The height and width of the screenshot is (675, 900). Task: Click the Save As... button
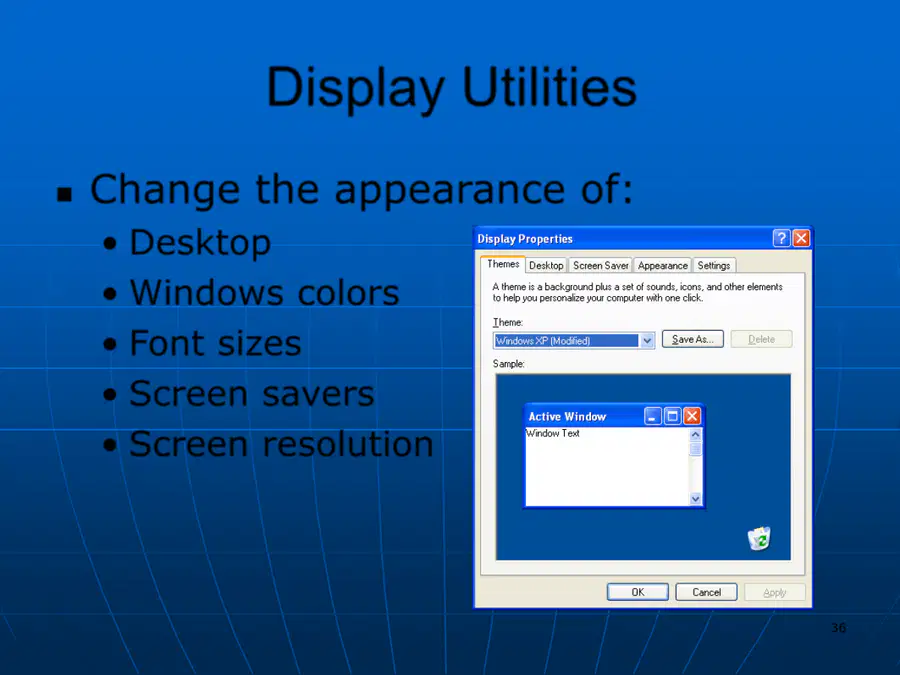point(692,339)
